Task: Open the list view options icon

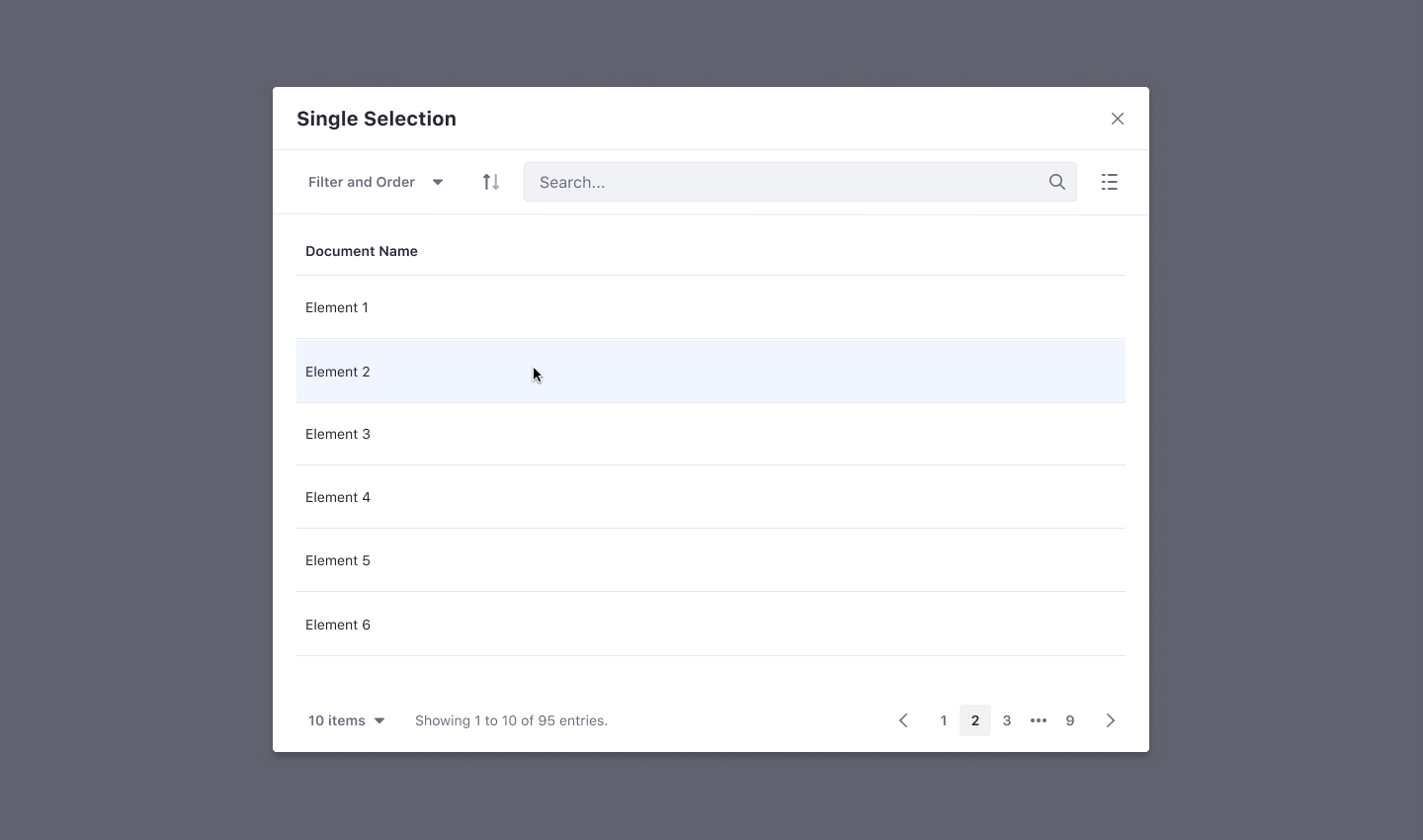Action: [x=1109, y=182]
